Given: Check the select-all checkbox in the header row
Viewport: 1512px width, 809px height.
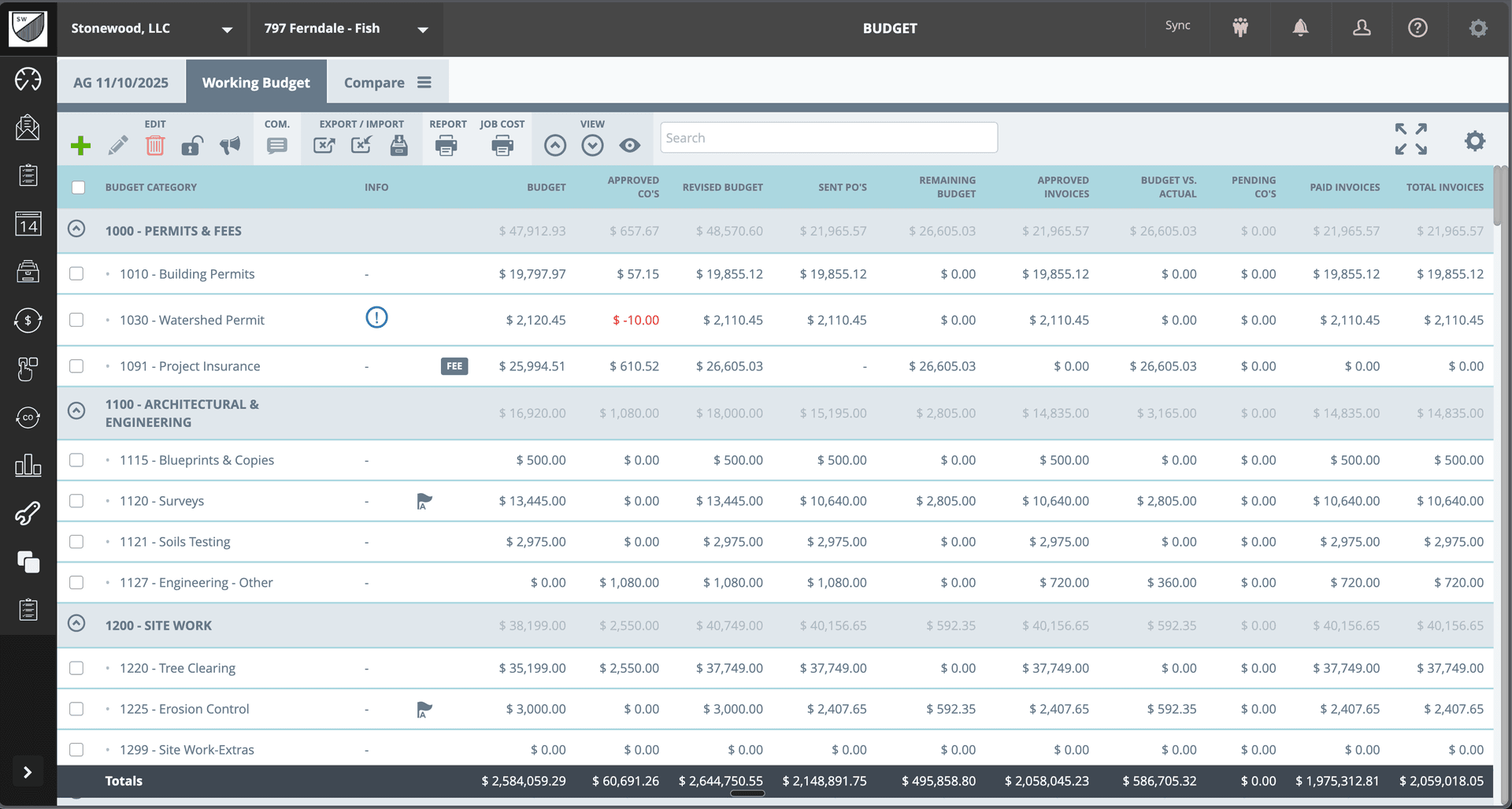Looking at the screenshot, I should (78, 187).
